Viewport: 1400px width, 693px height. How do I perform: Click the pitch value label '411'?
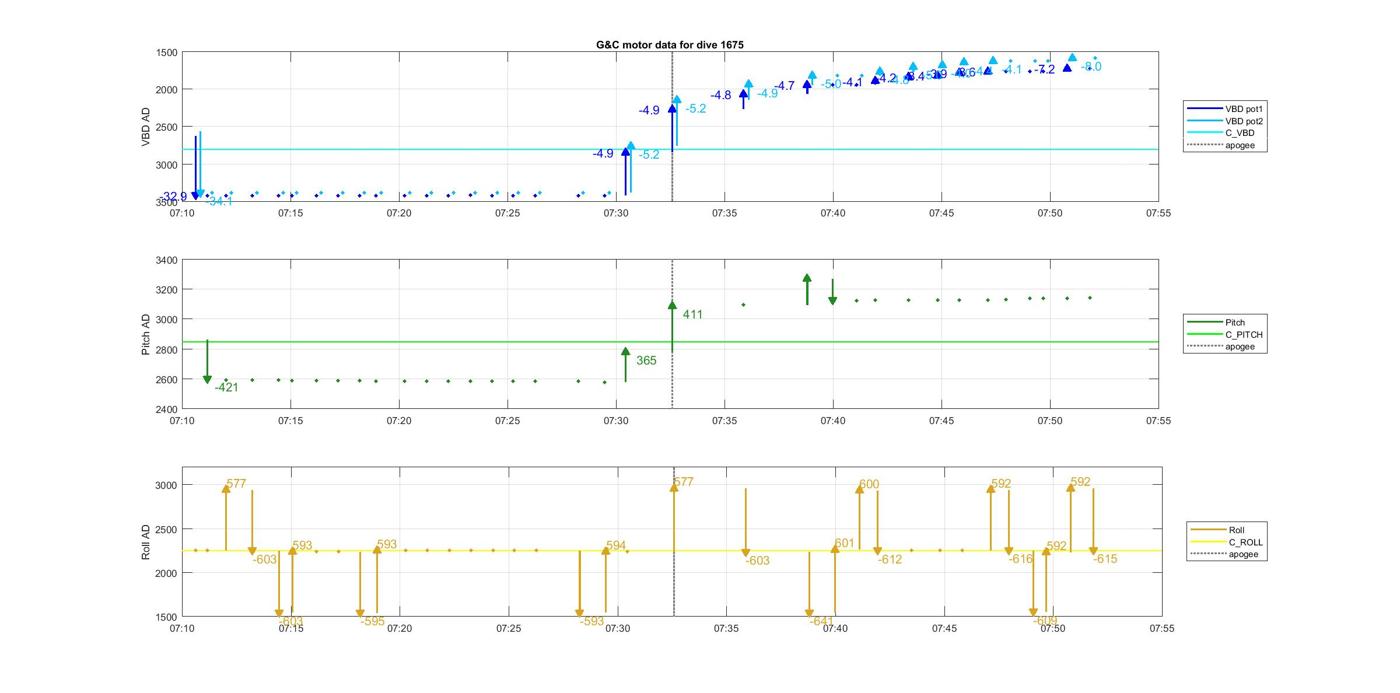[692, 314]
